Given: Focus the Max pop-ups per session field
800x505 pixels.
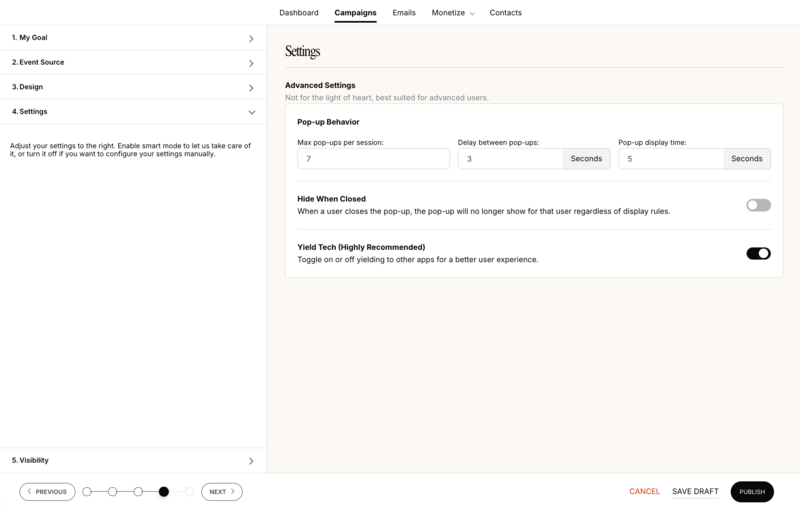Looking at the screenshot, I should 373,159.
